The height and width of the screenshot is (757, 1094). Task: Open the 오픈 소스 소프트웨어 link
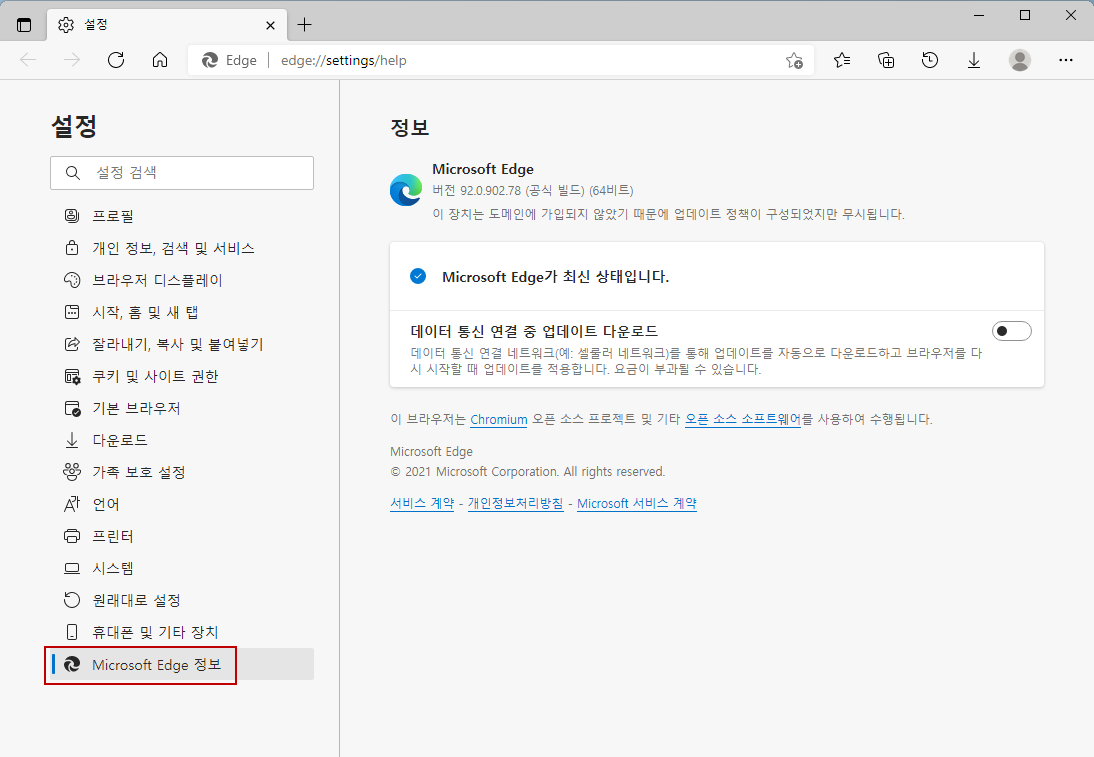coord(743,419)
